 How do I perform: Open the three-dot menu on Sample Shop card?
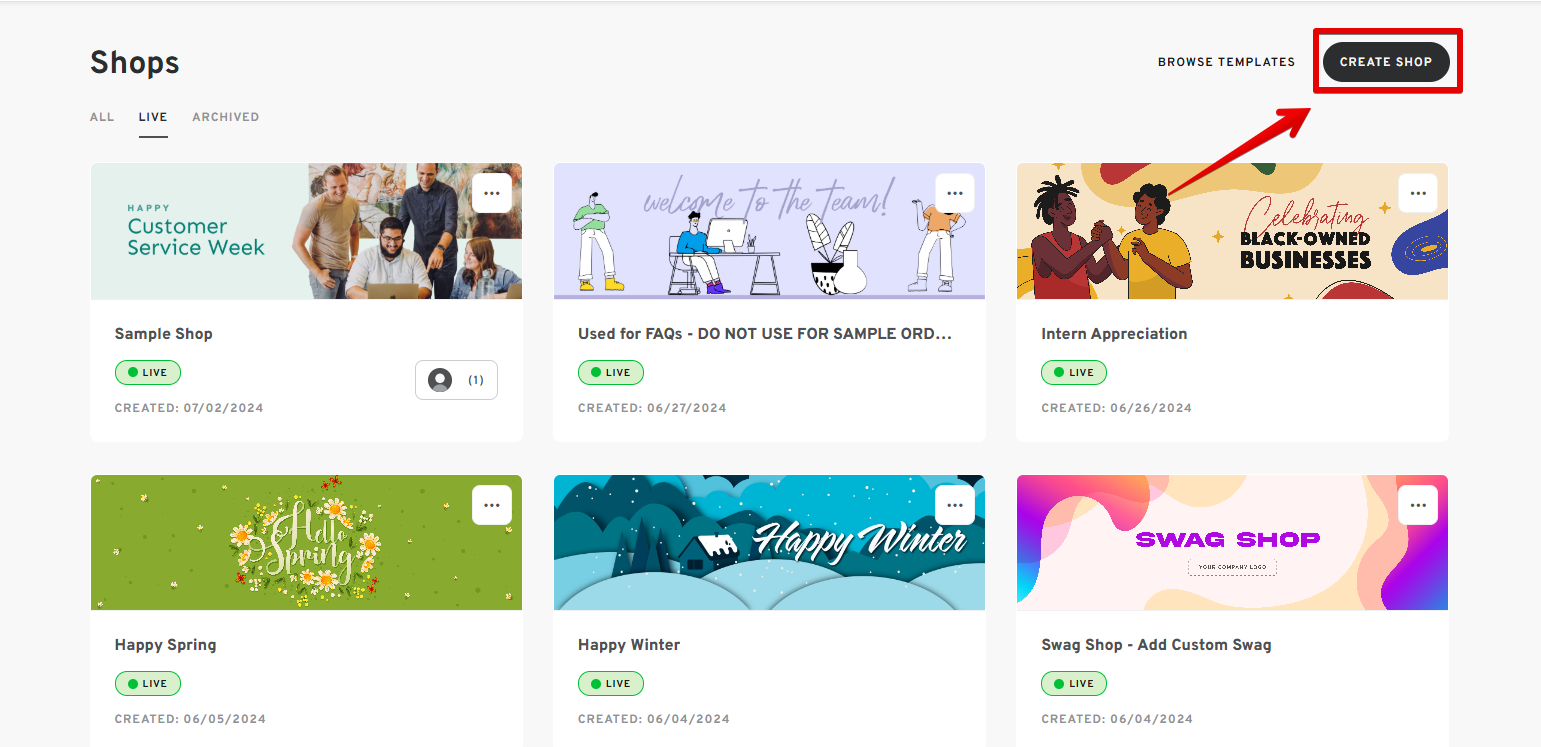[x=492, y=193]
